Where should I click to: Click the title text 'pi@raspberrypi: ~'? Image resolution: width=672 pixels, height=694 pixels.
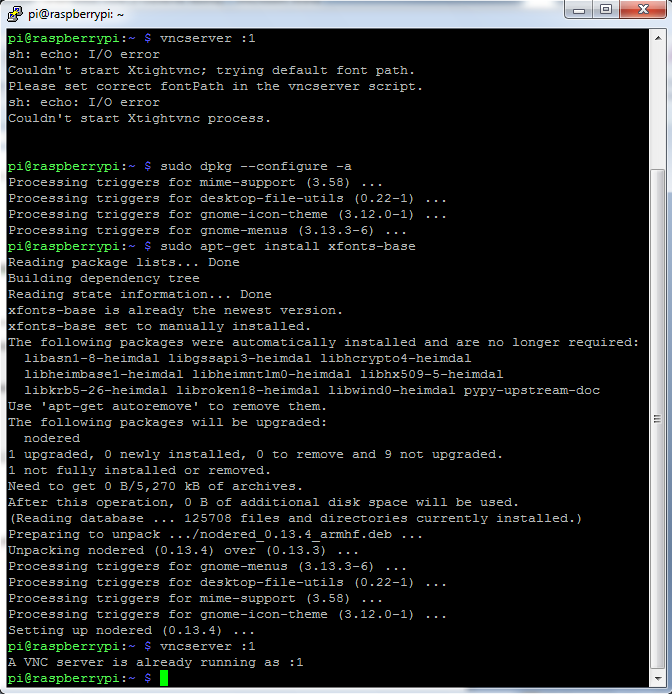76,14
